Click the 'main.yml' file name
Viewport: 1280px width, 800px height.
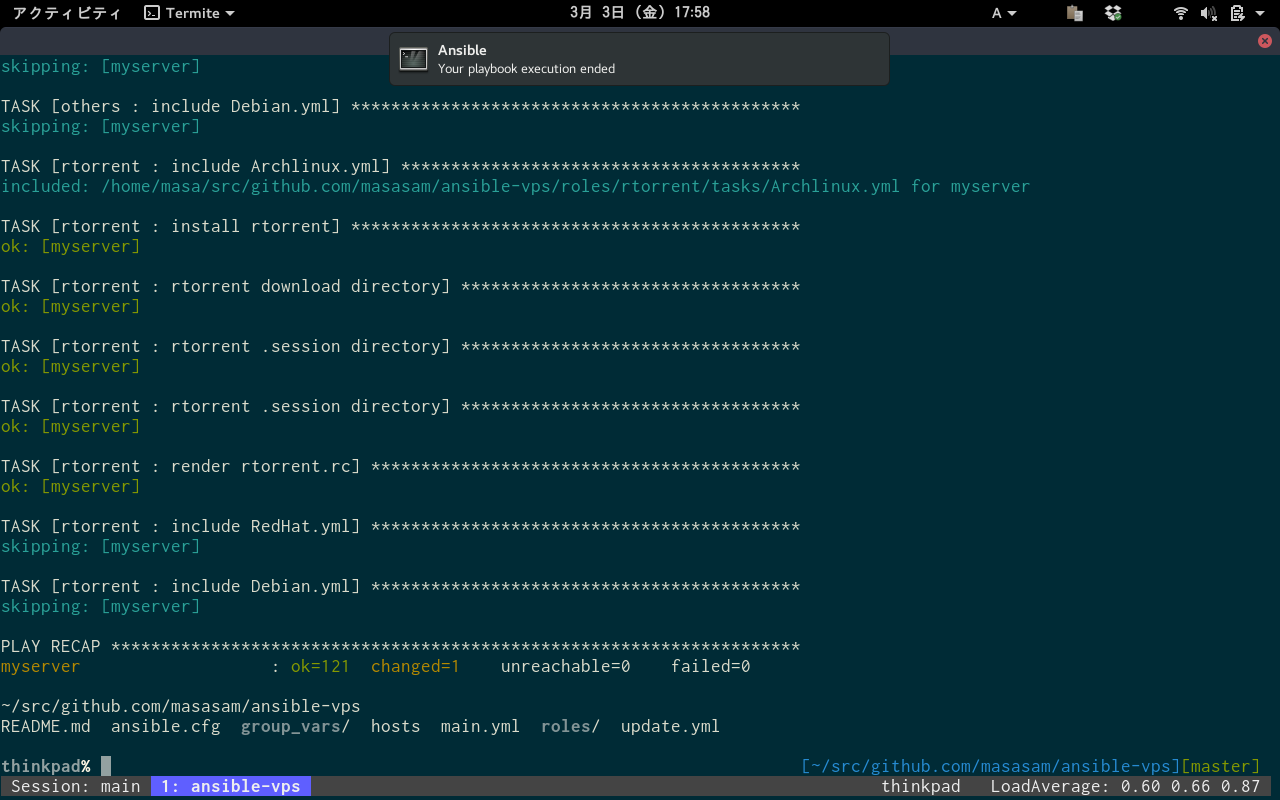[480, 726]
